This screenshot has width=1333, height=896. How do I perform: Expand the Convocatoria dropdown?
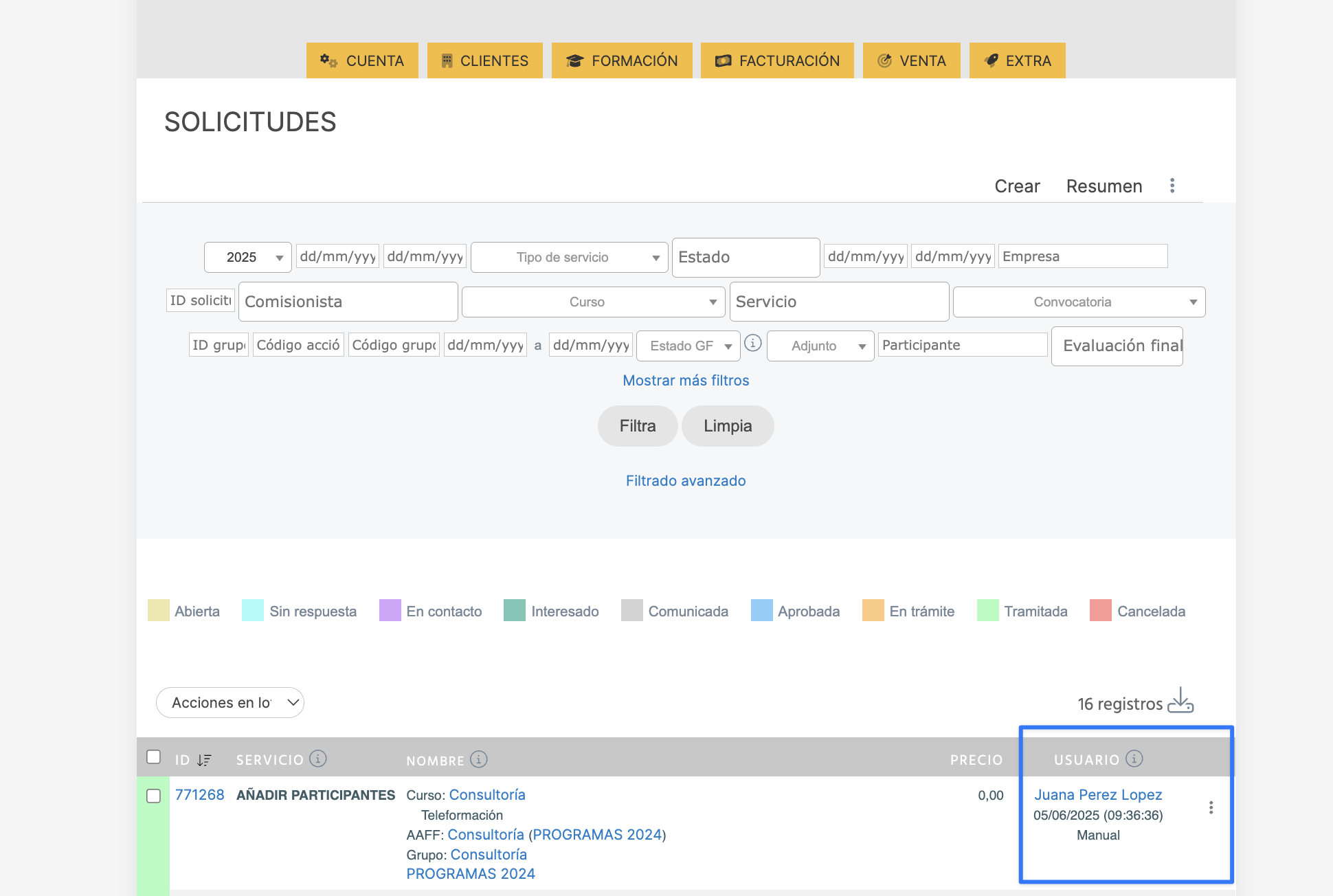pyautogui.click(x=1079, y=302)
